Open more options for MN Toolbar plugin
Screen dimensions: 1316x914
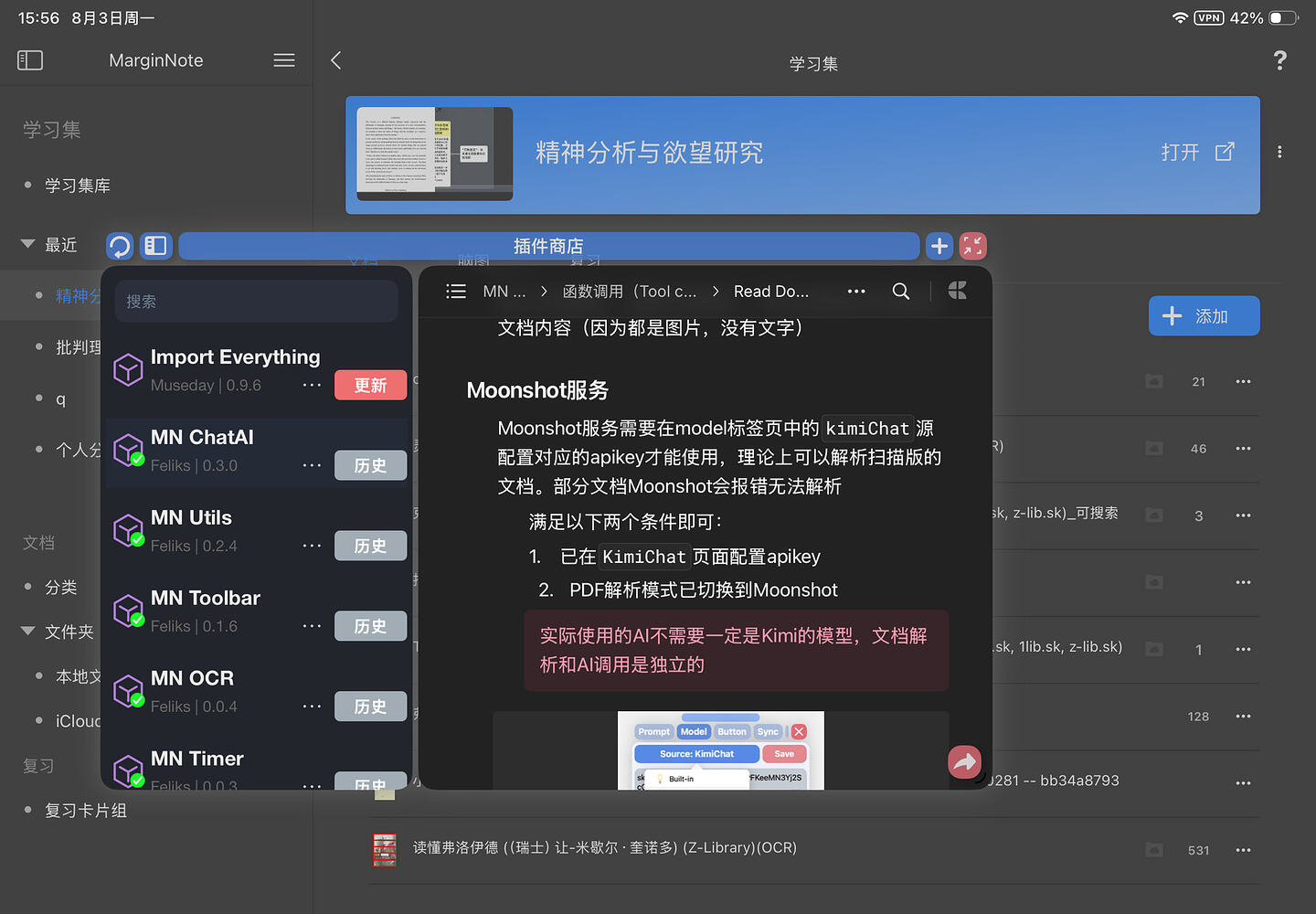[312, 627]
